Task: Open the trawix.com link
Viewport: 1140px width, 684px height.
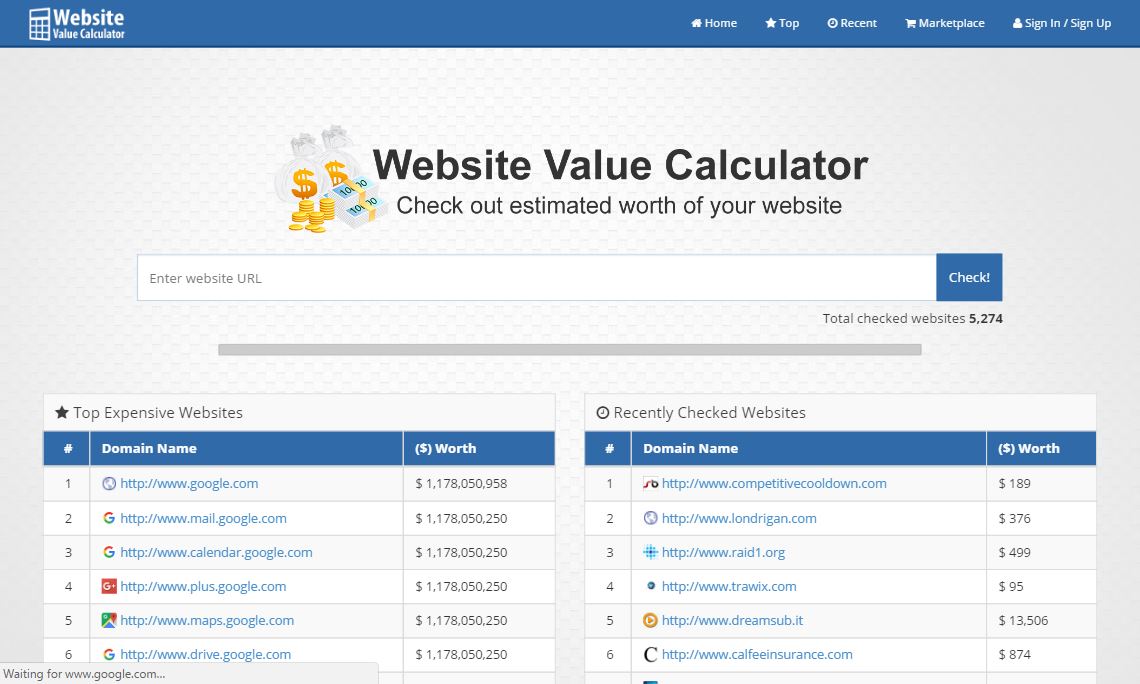Action: point(729,586)
